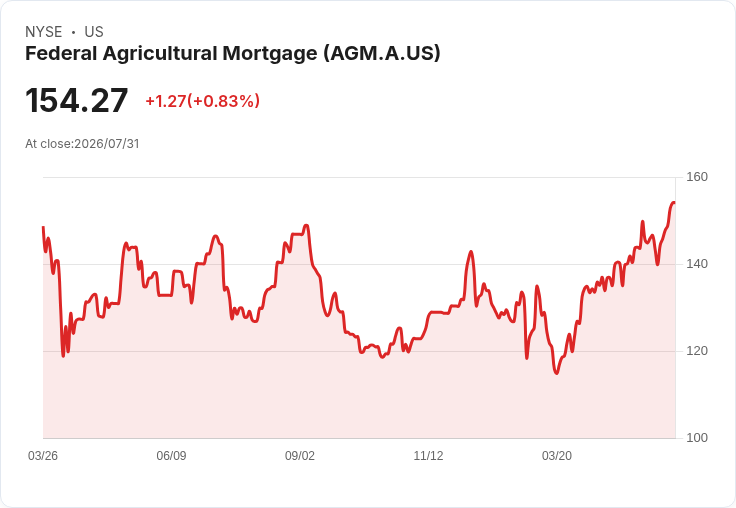Click the 140 price axis label
This screenshot has height=508, width=736.
point(697,264)
